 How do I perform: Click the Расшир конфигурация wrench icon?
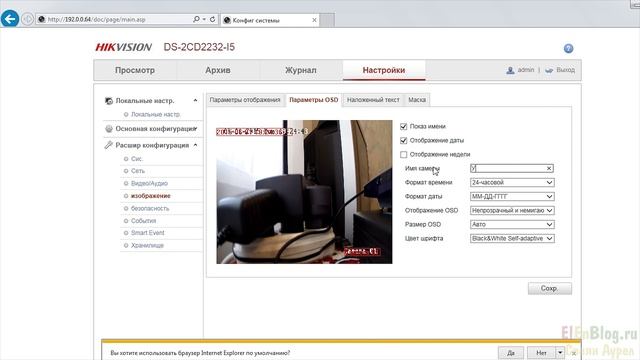click(x=109, y=145)
